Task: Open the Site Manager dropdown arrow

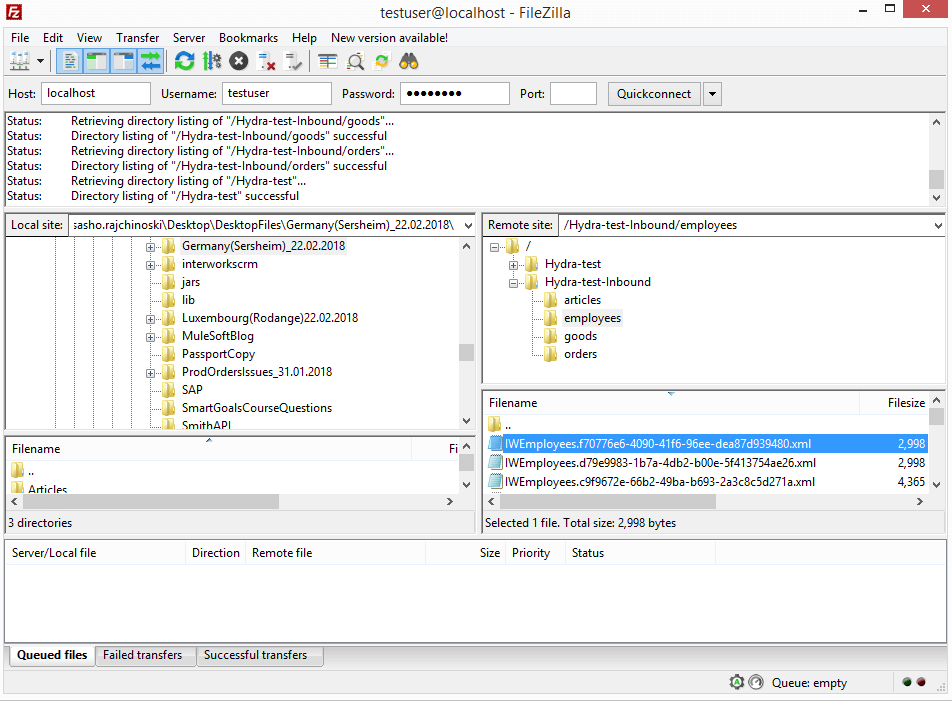Action: [41, 61]
